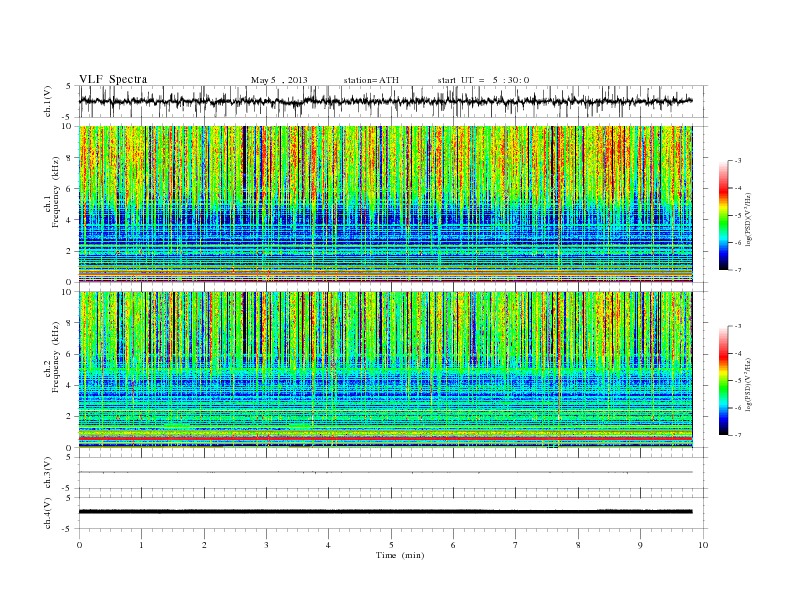Click the lower colorbar's log(PSD) label

[x=748, y=384]
